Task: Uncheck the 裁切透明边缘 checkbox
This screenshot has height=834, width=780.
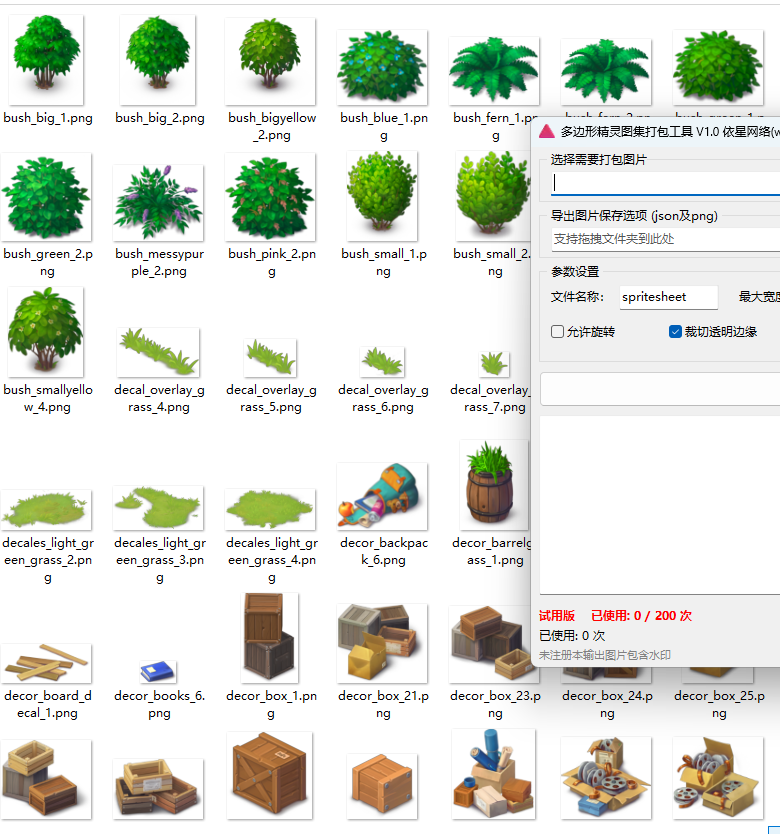Action: click(675, 331)
